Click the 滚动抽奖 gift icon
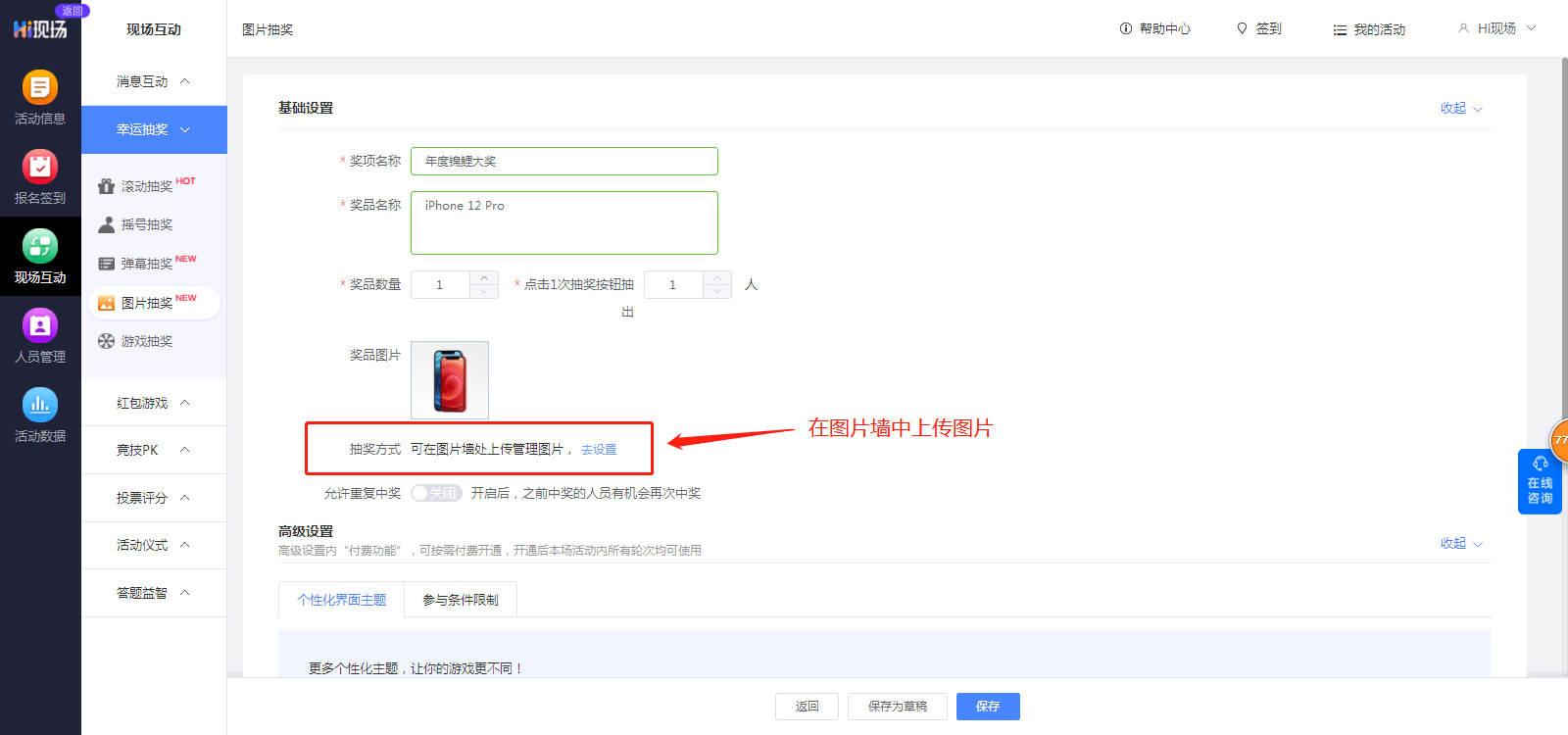This screenshot has width=1568, height=735. tap(106, 186)
